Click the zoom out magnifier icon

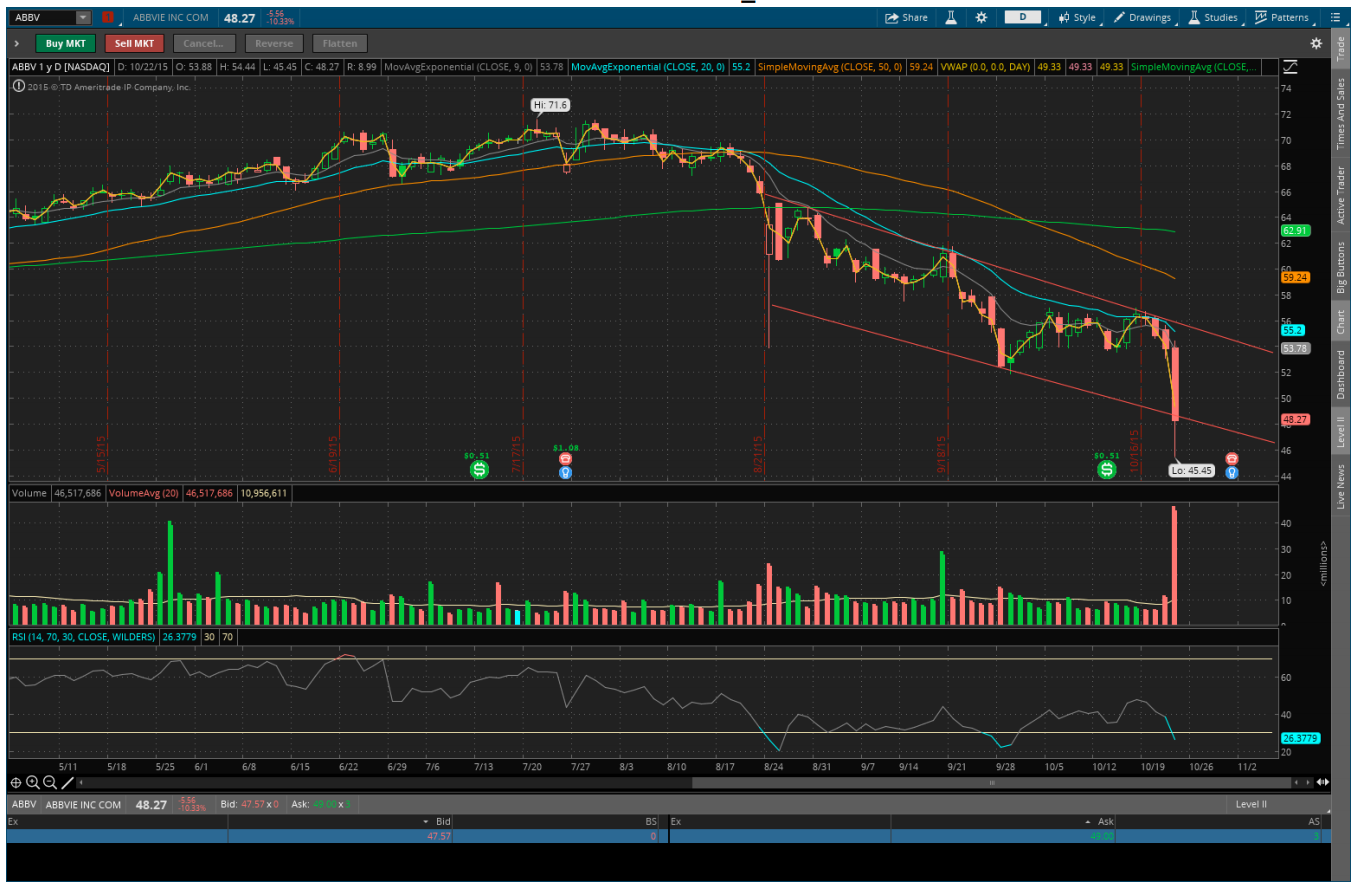pos(49,782)
